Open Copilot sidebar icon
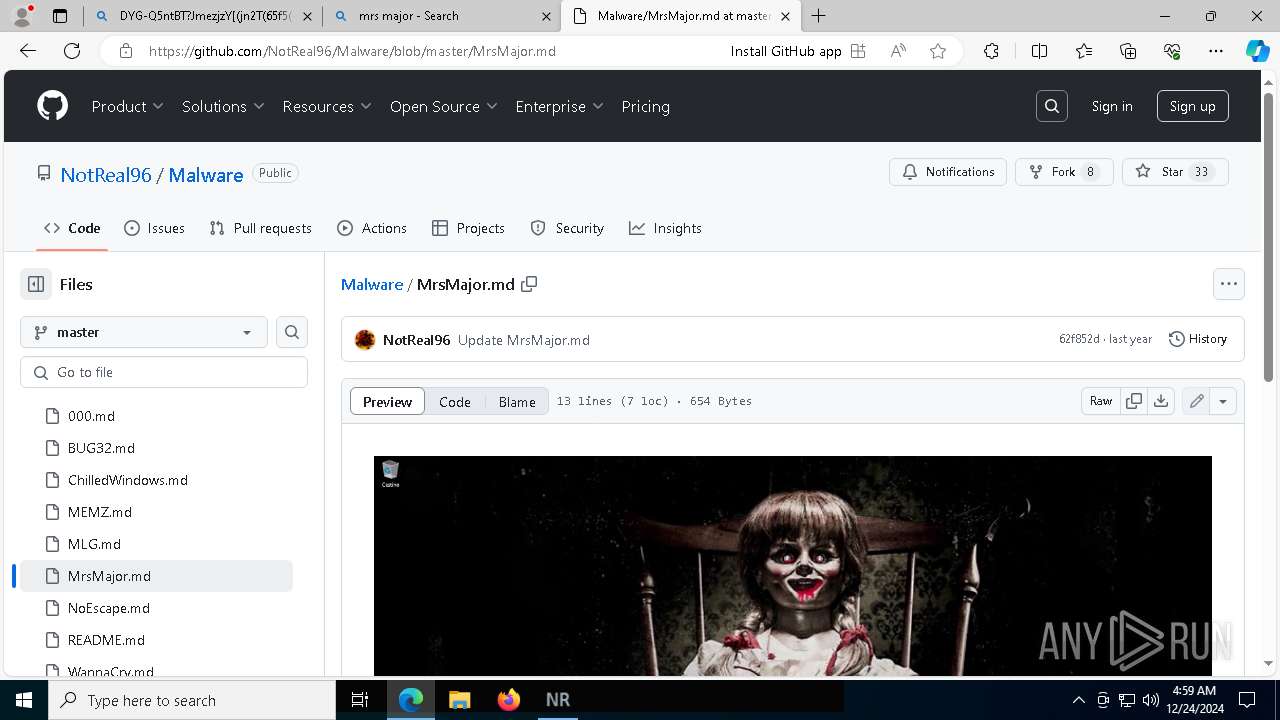 coord(1257,51)
